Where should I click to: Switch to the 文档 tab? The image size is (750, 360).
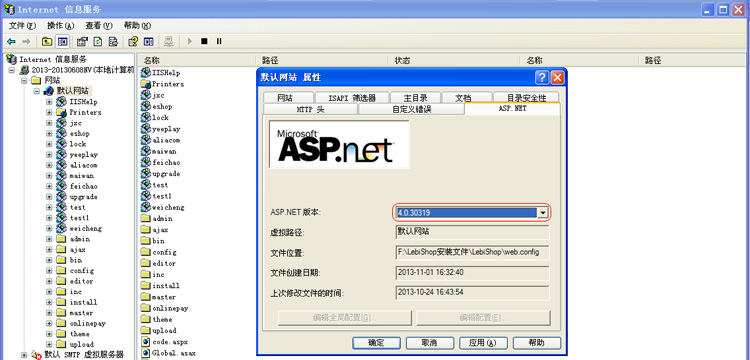pos(466,98)
